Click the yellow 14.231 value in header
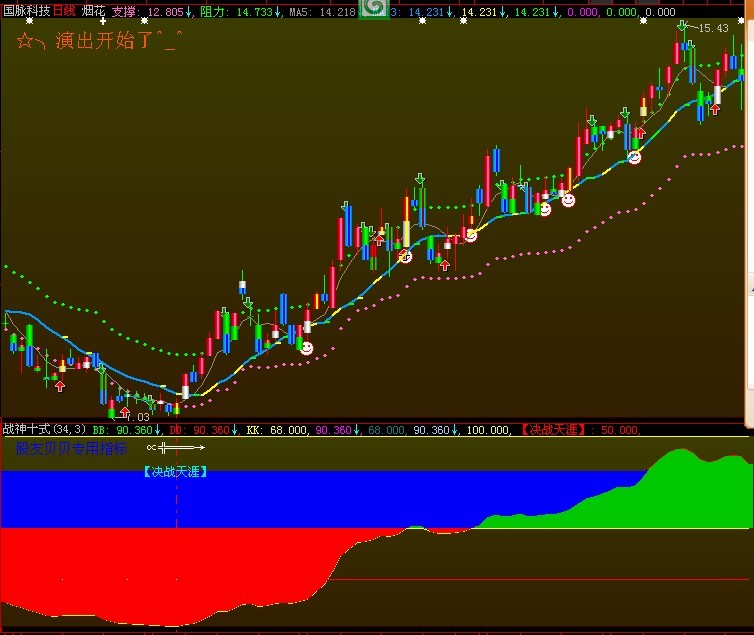 [478, 12]
